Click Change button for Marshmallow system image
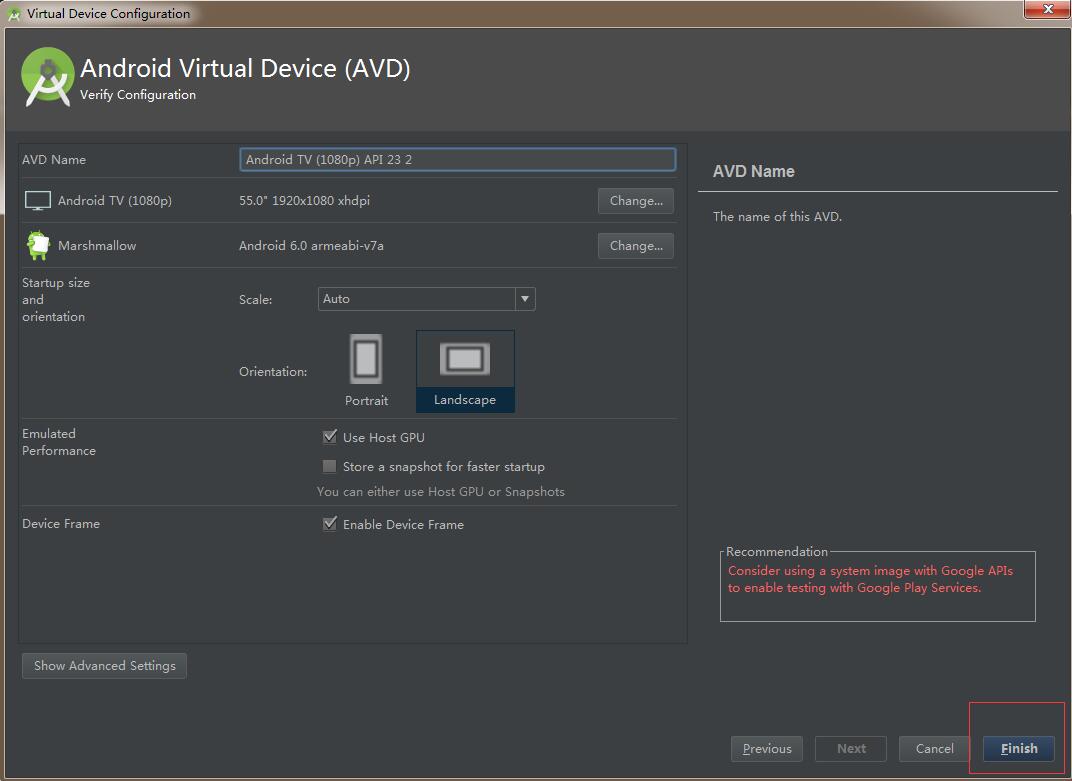This screenshot has height=781, width=1072. 636,246
